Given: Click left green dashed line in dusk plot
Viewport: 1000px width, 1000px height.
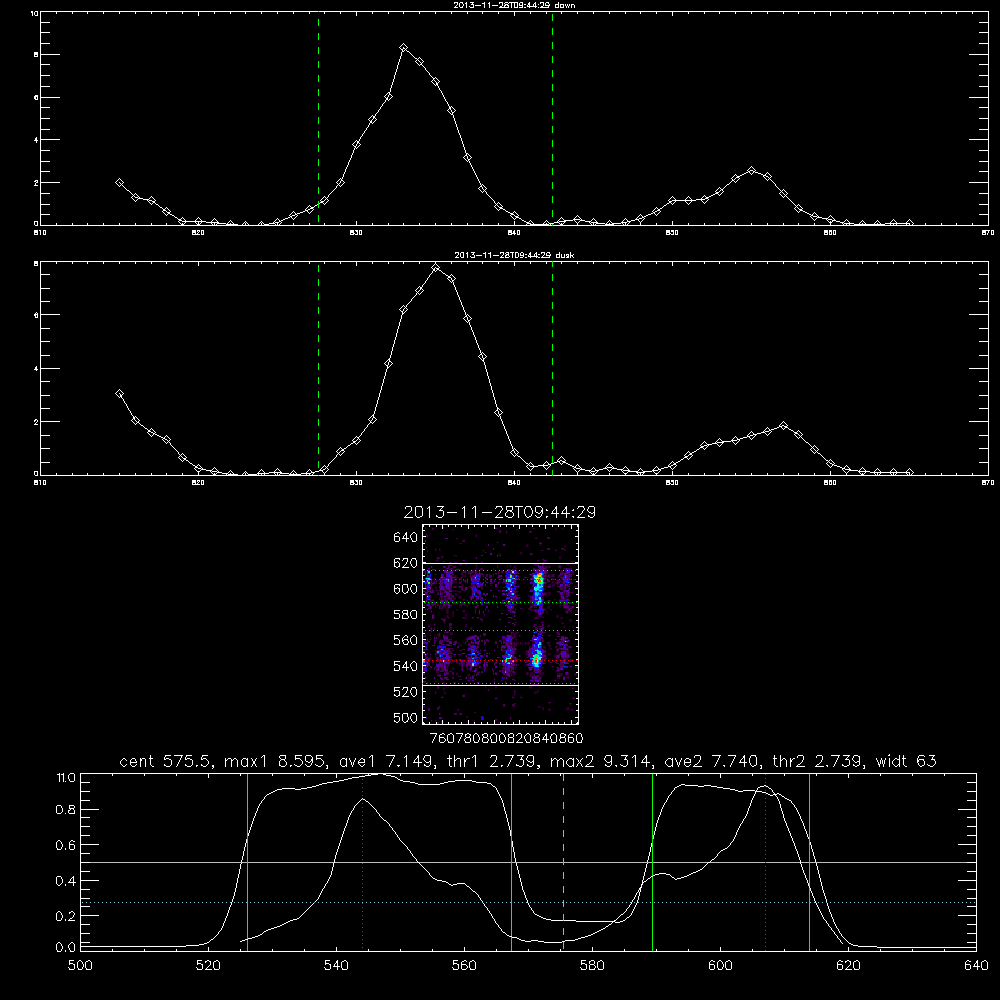Looking at the screenshot, I should (318, 368).
